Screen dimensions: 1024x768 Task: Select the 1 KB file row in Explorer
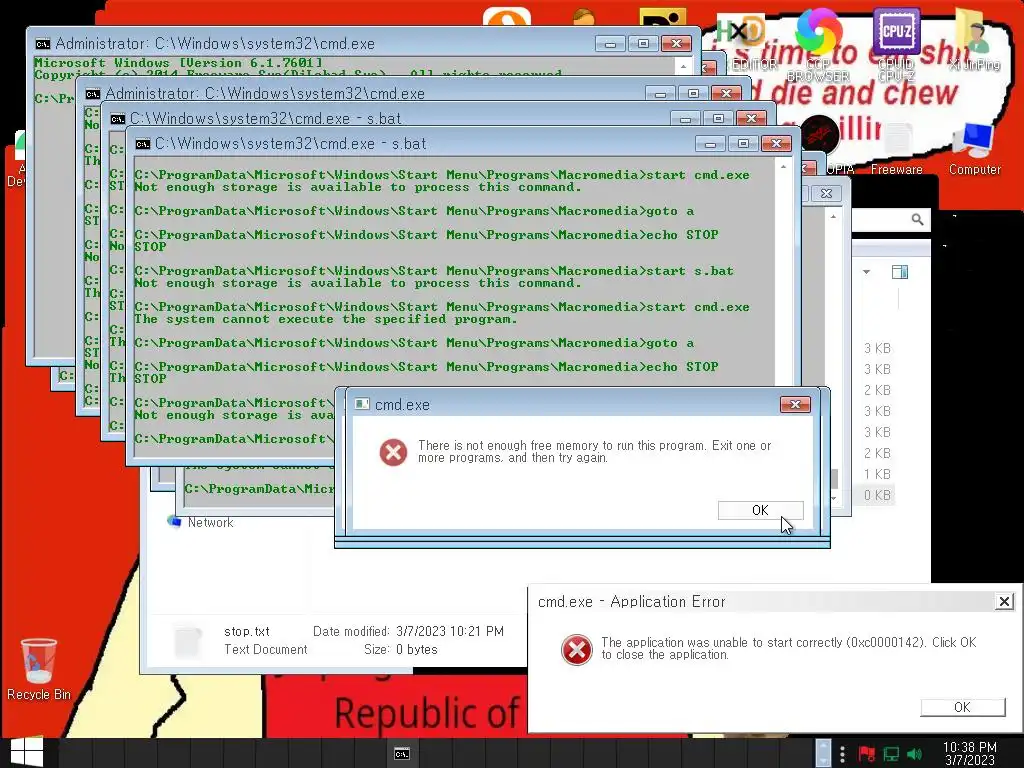(877, 474)
